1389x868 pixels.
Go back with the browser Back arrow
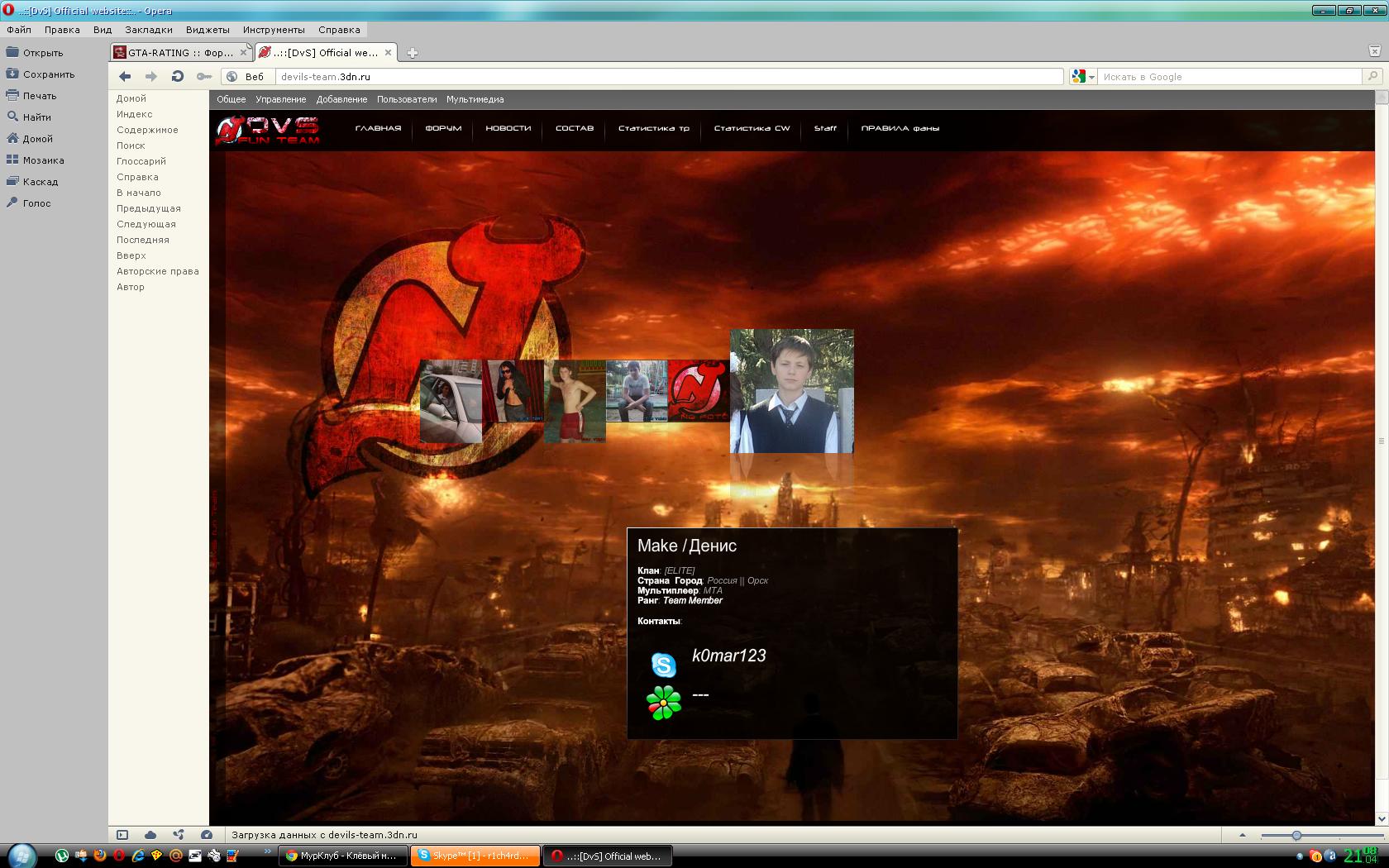tap(125, 76)
